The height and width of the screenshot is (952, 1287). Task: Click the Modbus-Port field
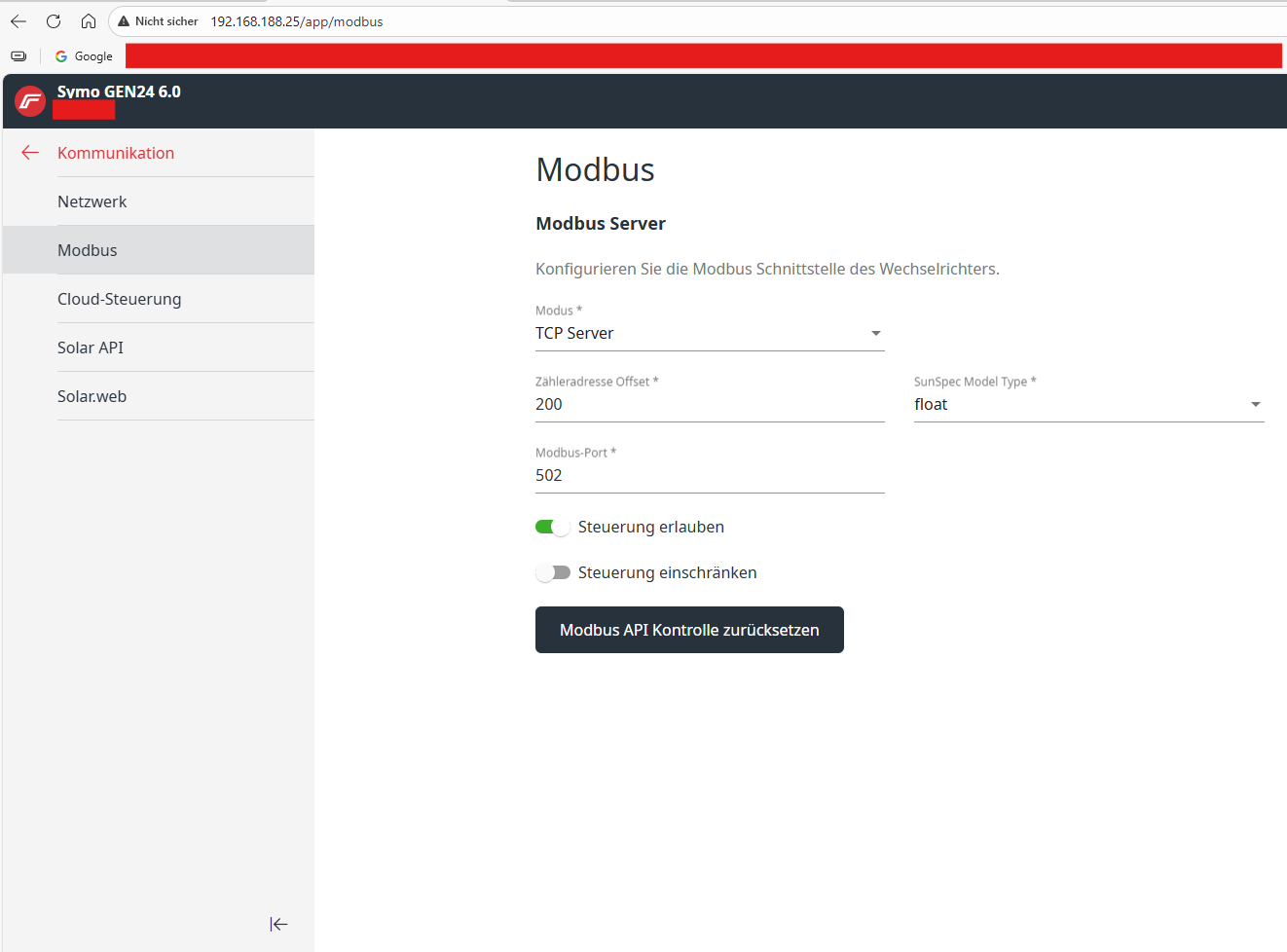[710, 475]
